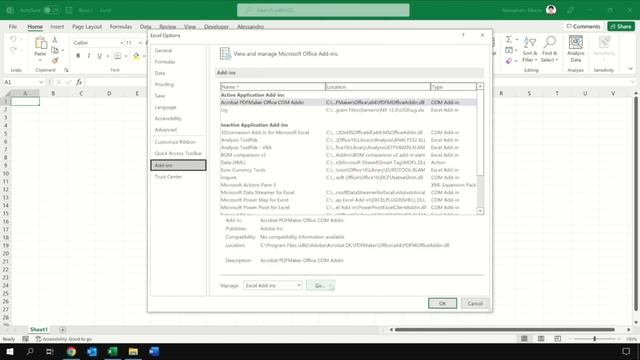Click the dialog Help question mark
Viewport: 640px width, 360px height.
(x=463, y=35)
